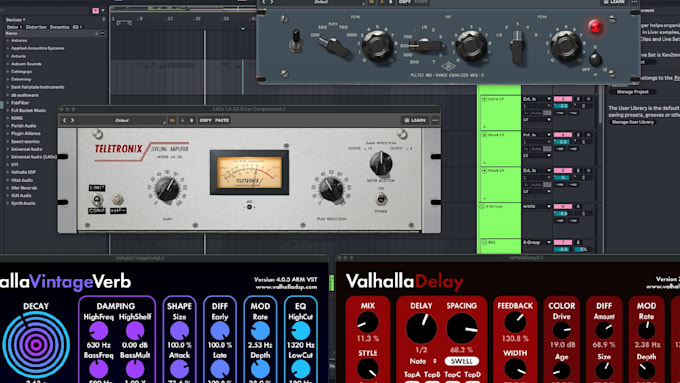Click the VintageVerb HighCut knob
Screen dimensions: 680x383
click(301, 331)
